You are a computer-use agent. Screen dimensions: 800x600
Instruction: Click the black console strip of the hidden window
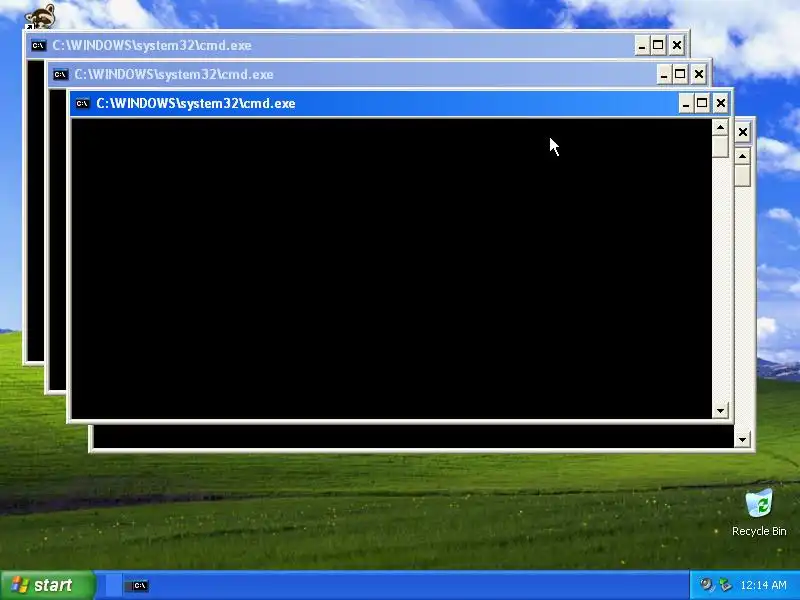413,436
